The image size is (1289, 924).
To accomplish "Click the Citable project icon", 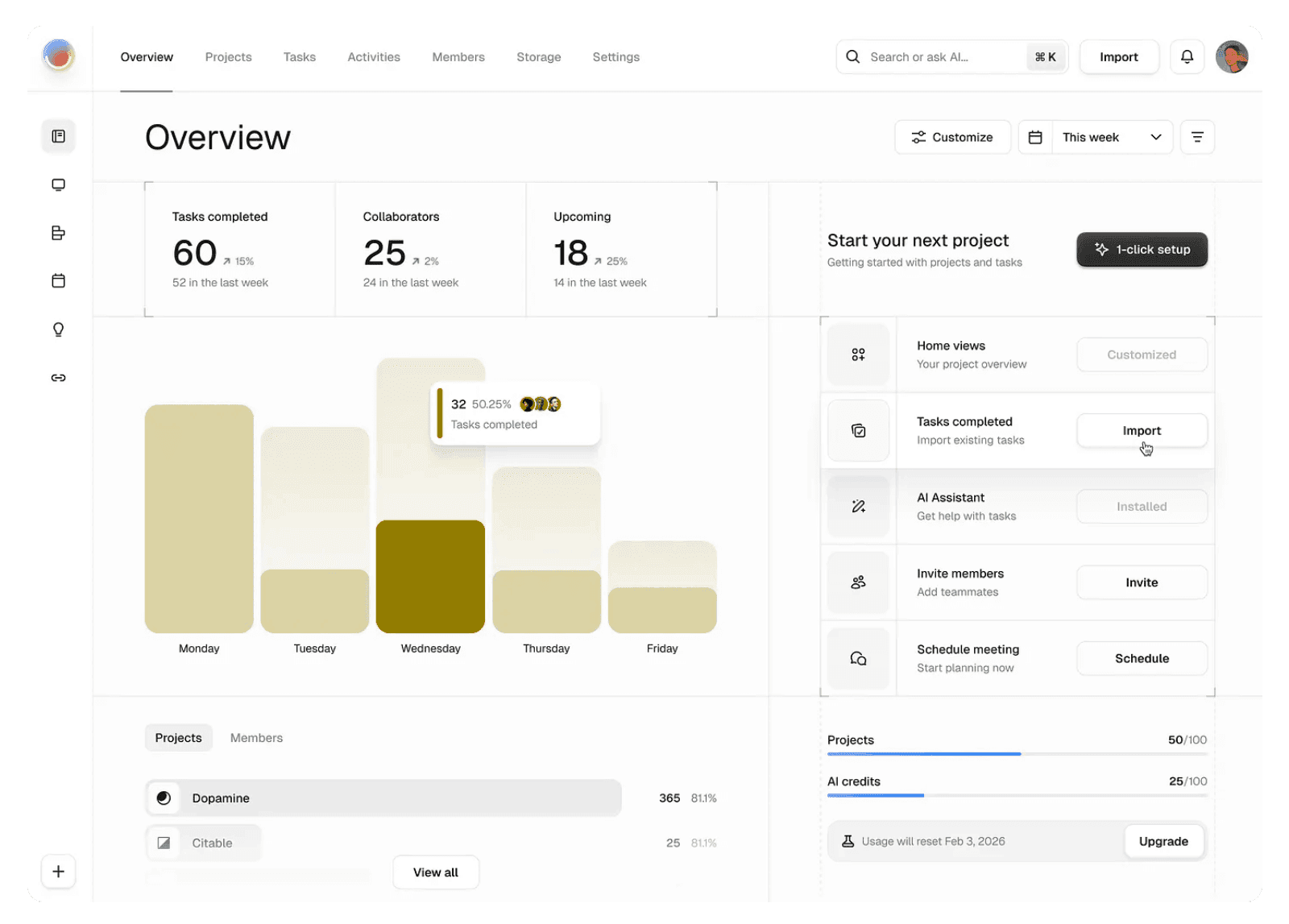I will click(164, 843).
